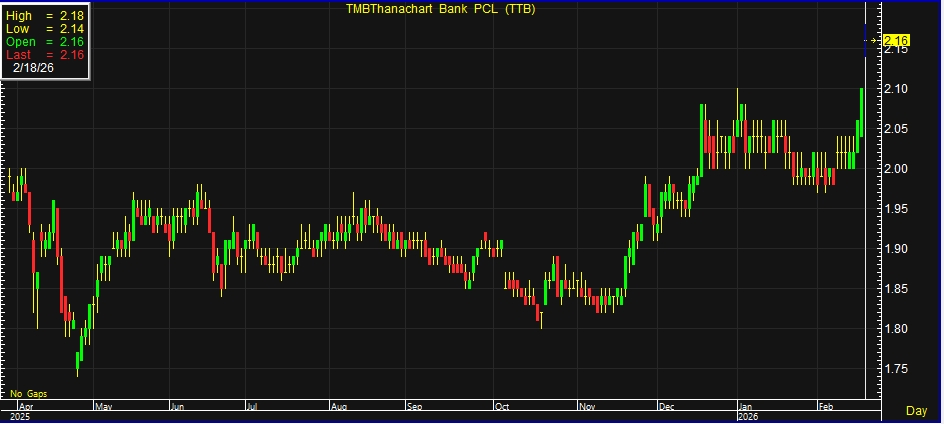Click the Day interval label
This screenshot has width=944, height=424.
916,410
